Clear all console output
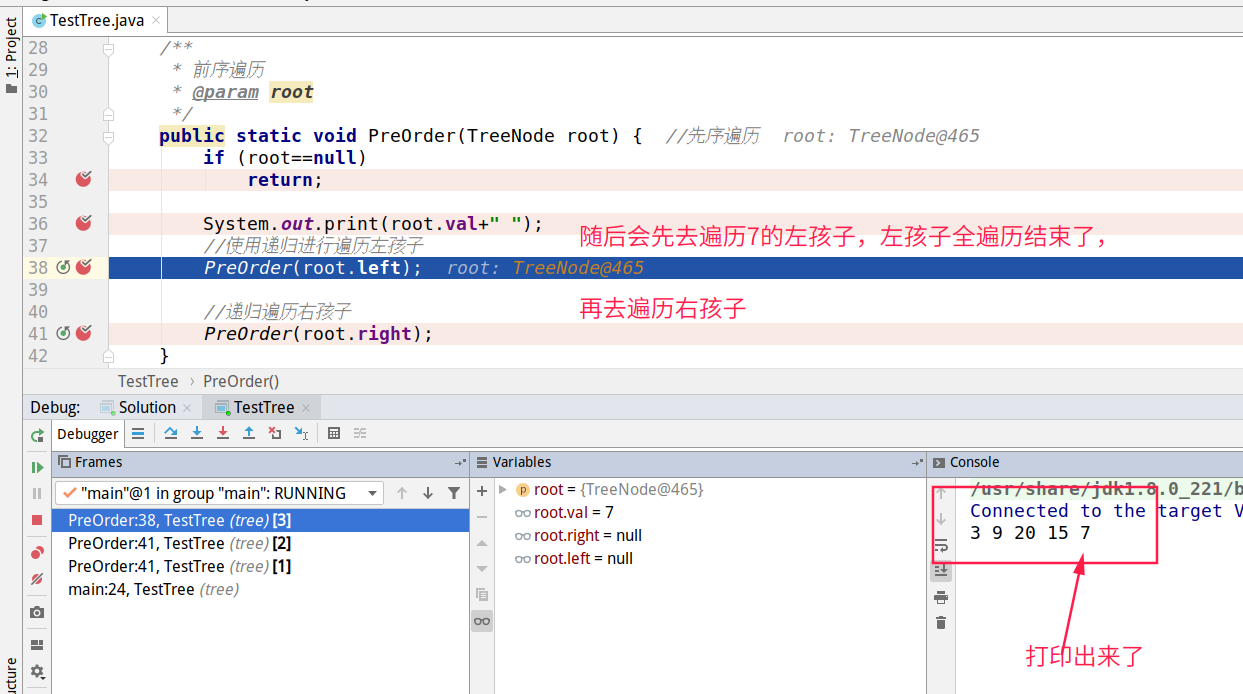 point(941,623)
